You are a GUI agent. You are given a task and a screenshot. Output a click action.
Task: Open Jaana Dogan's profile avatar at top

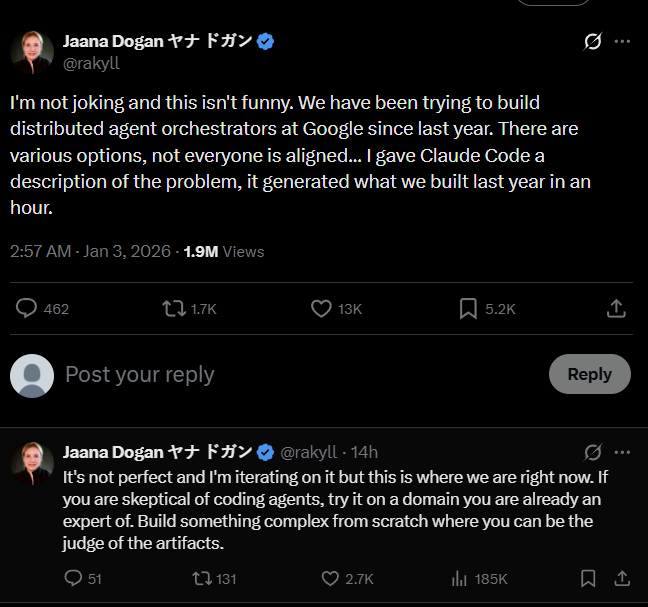[32, 52]
